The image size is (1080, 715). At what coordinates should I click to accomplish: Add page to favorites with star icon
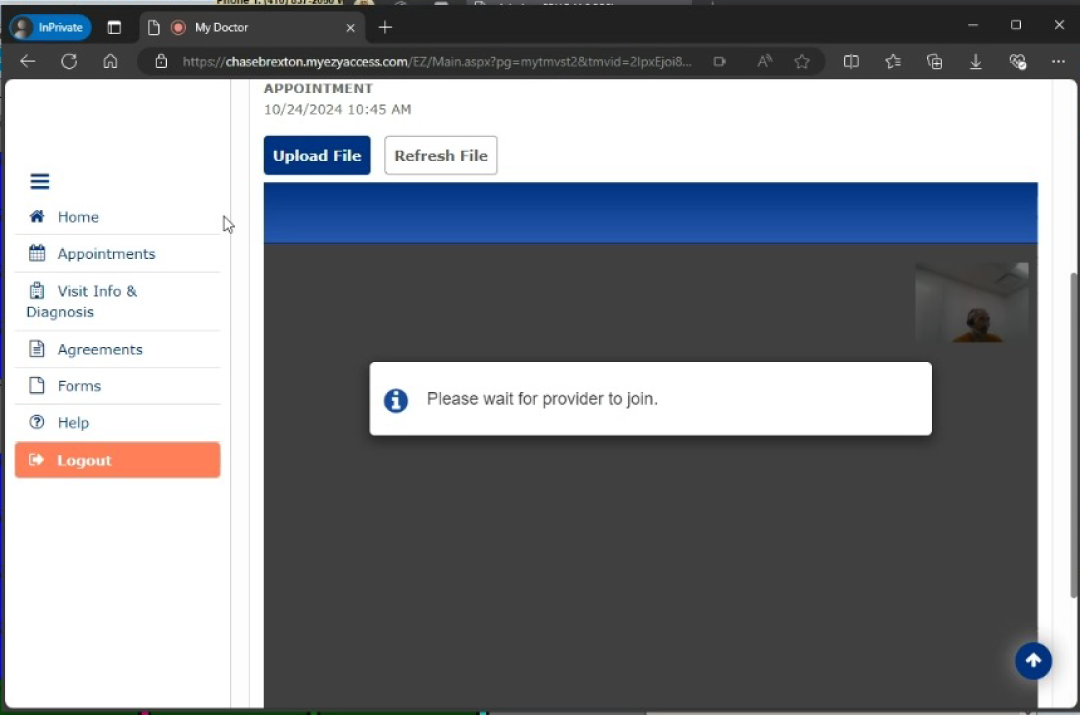[x=802, y=62]
